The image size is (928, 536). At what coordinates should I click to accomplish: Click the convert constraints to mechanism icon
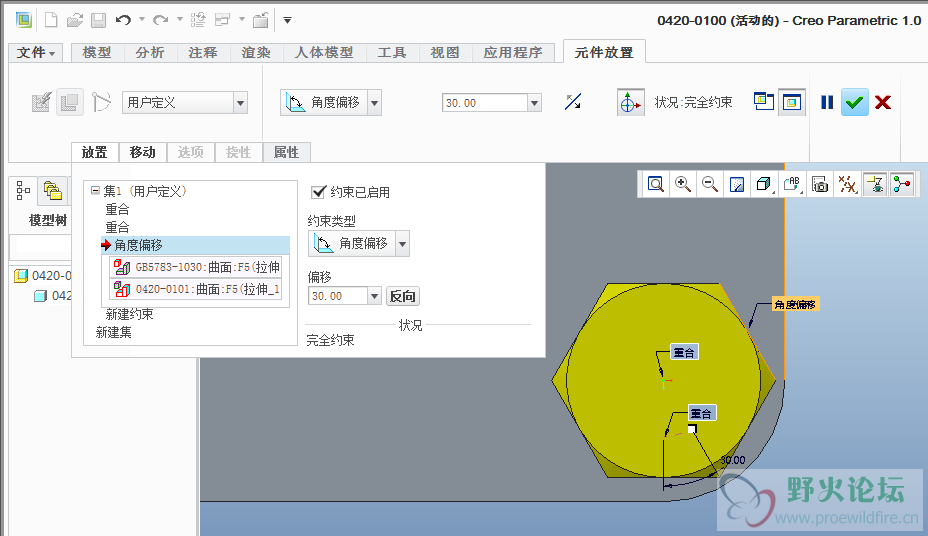[101, 103]
